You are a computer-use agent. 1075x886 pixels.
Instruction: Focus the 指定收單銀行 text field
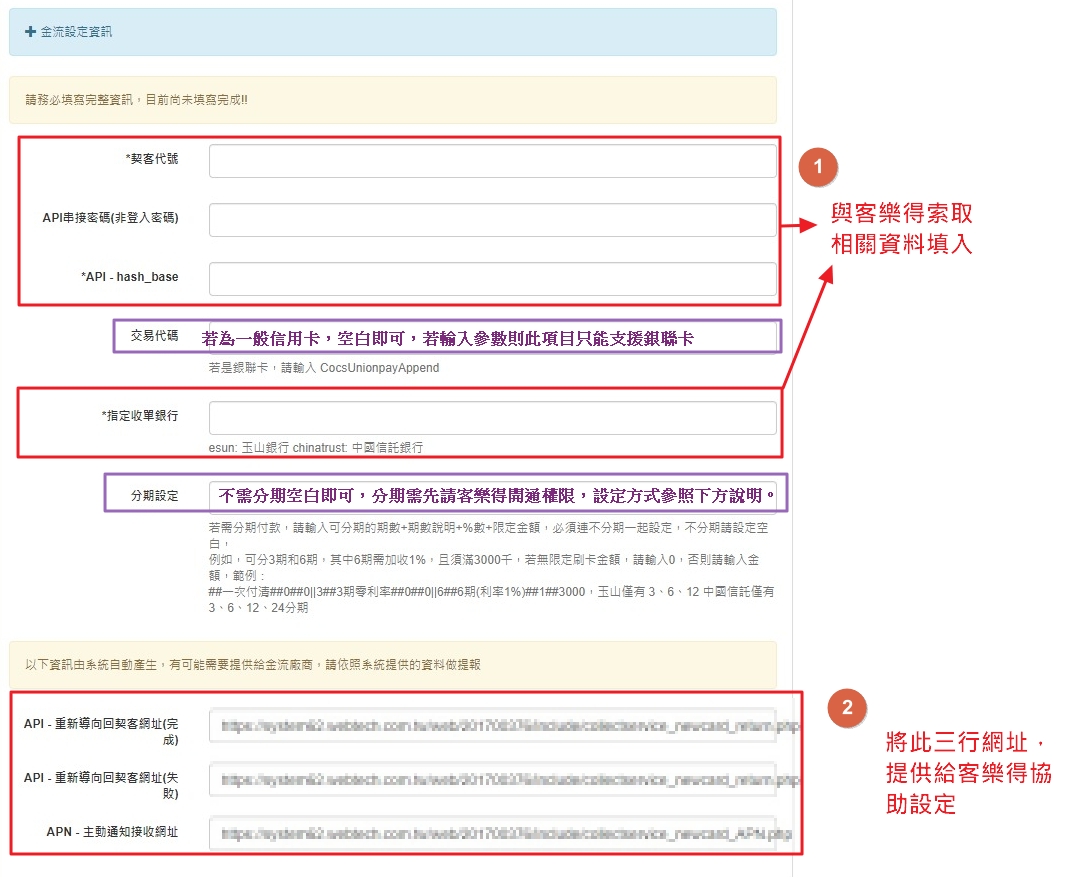click(x=492, y=418)
